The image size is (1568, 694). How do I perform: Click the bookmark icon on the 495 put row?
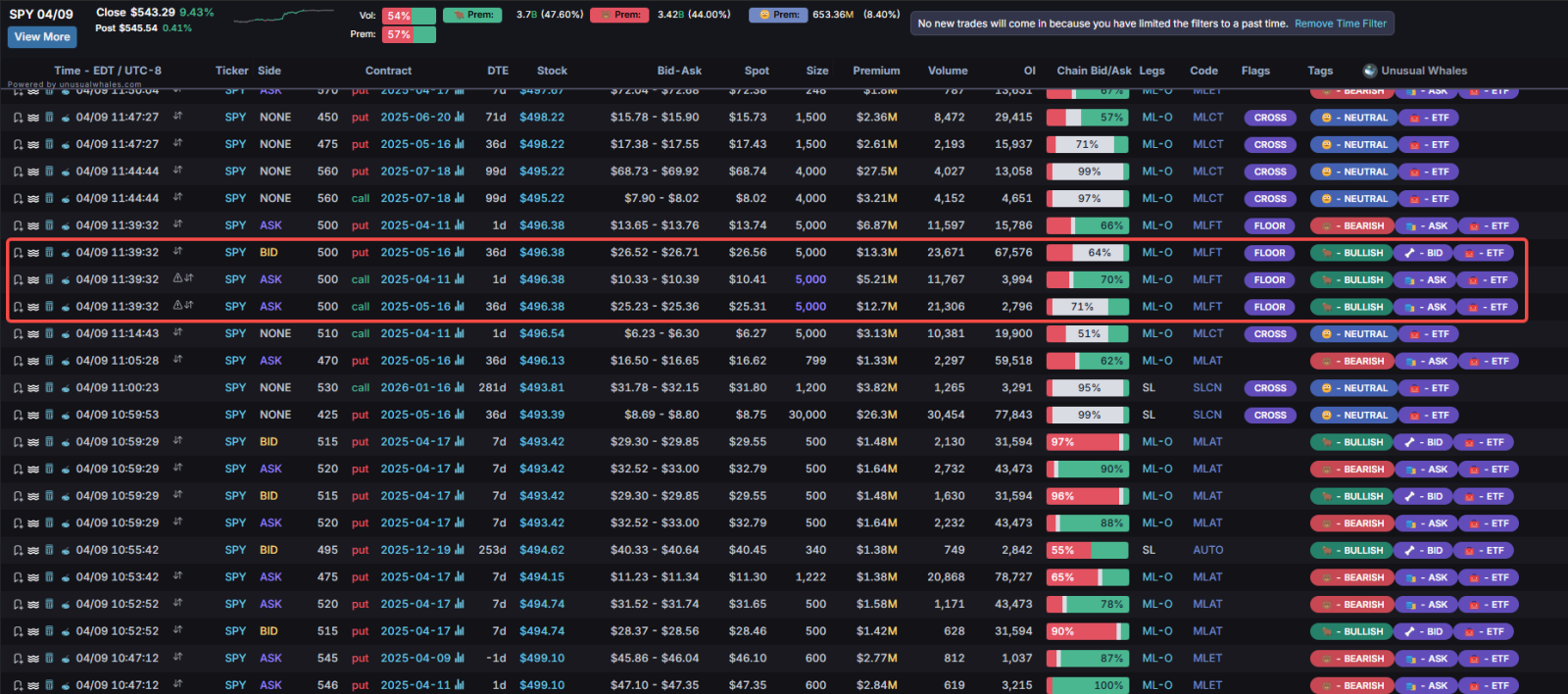18,551
